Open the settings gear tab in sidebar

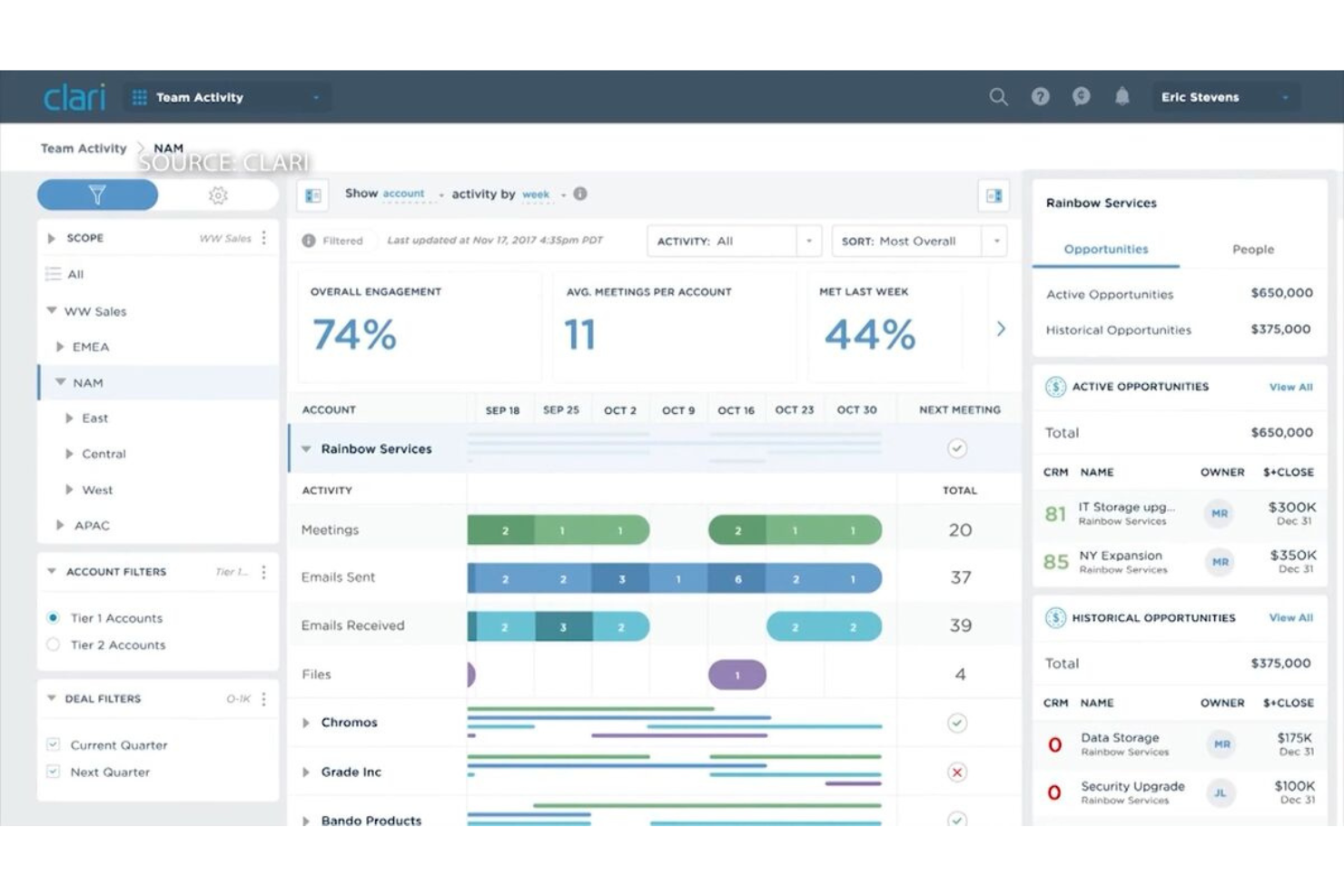point(218,194)
